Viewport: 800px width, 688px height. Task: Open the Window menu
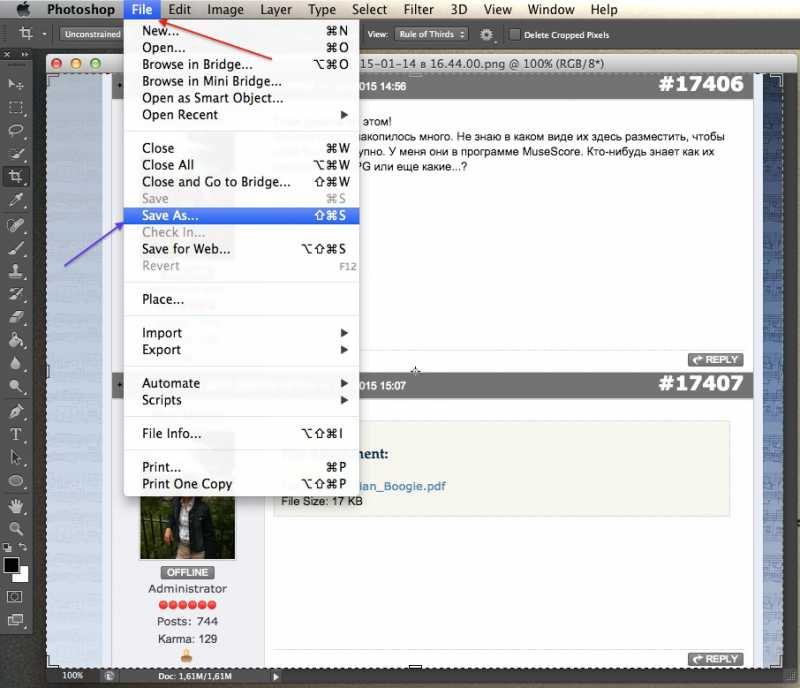point(551,9)
